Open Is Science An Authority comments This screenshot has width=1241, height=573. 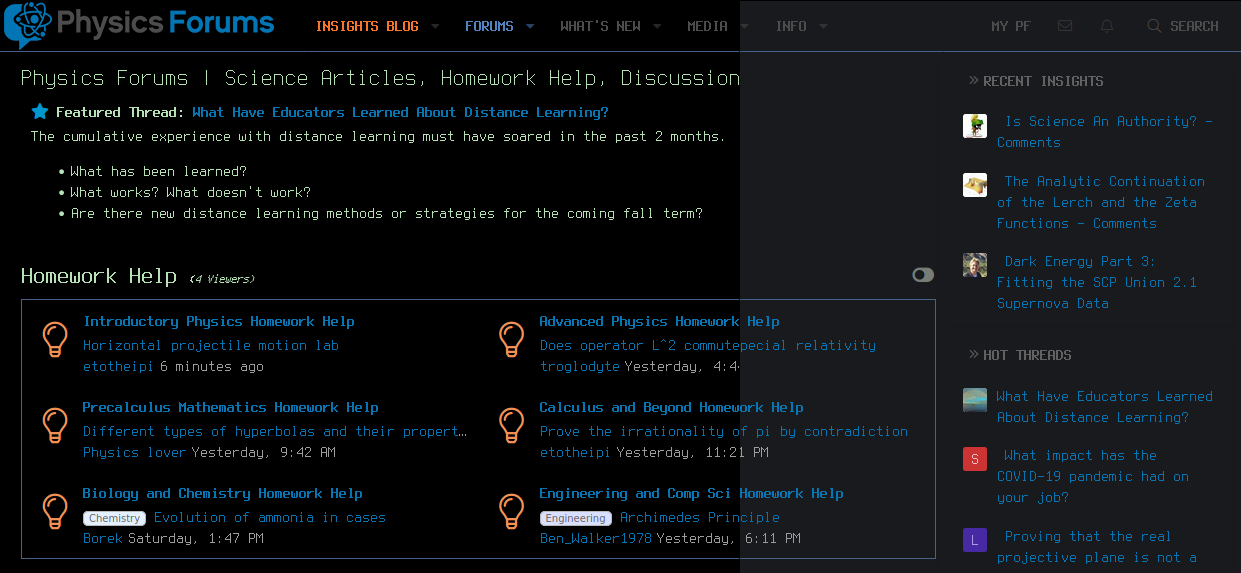(x=1105, y=131)
